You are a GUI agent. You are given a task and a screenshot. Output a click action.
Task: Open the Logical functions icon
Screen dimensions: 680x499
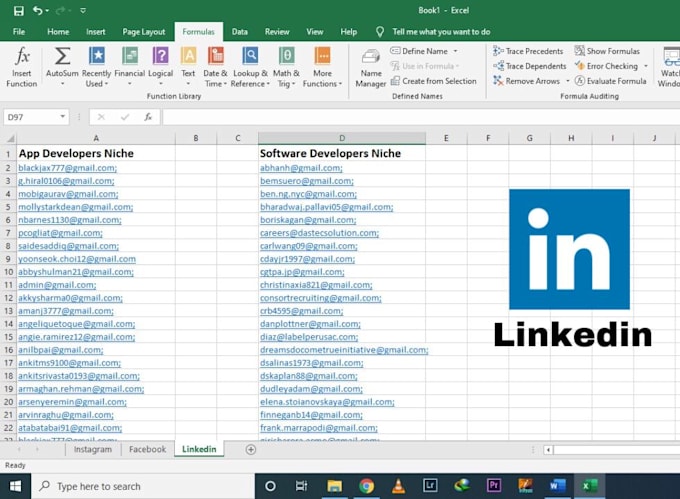(160, 56)
